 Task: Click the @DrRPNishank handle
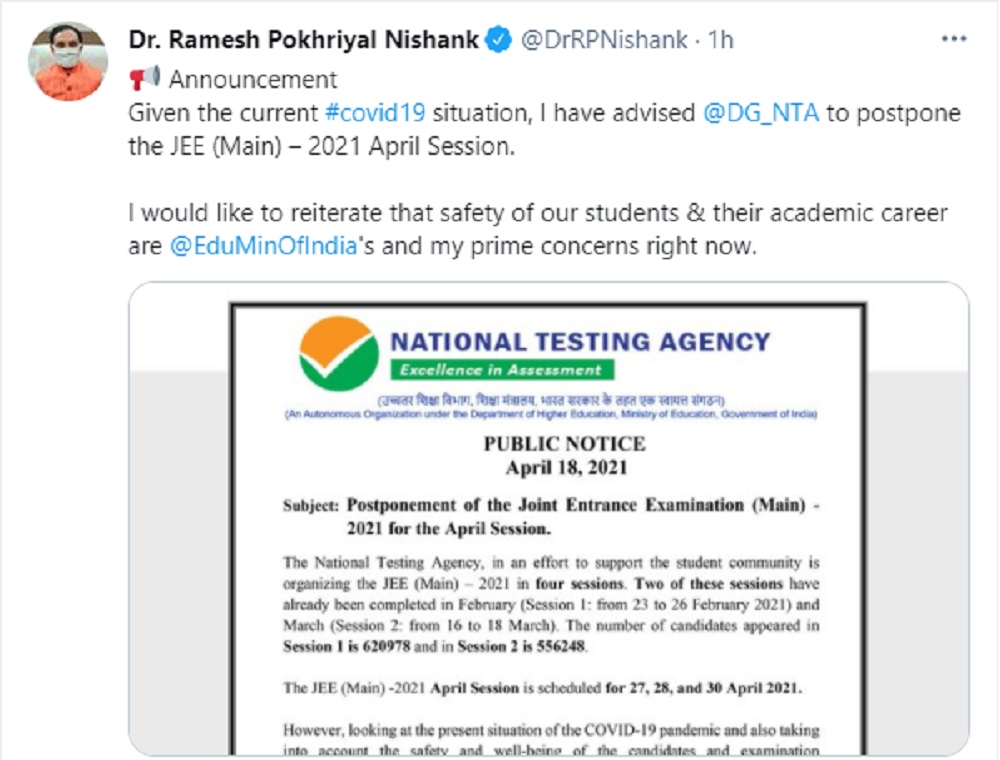(604, 40)
